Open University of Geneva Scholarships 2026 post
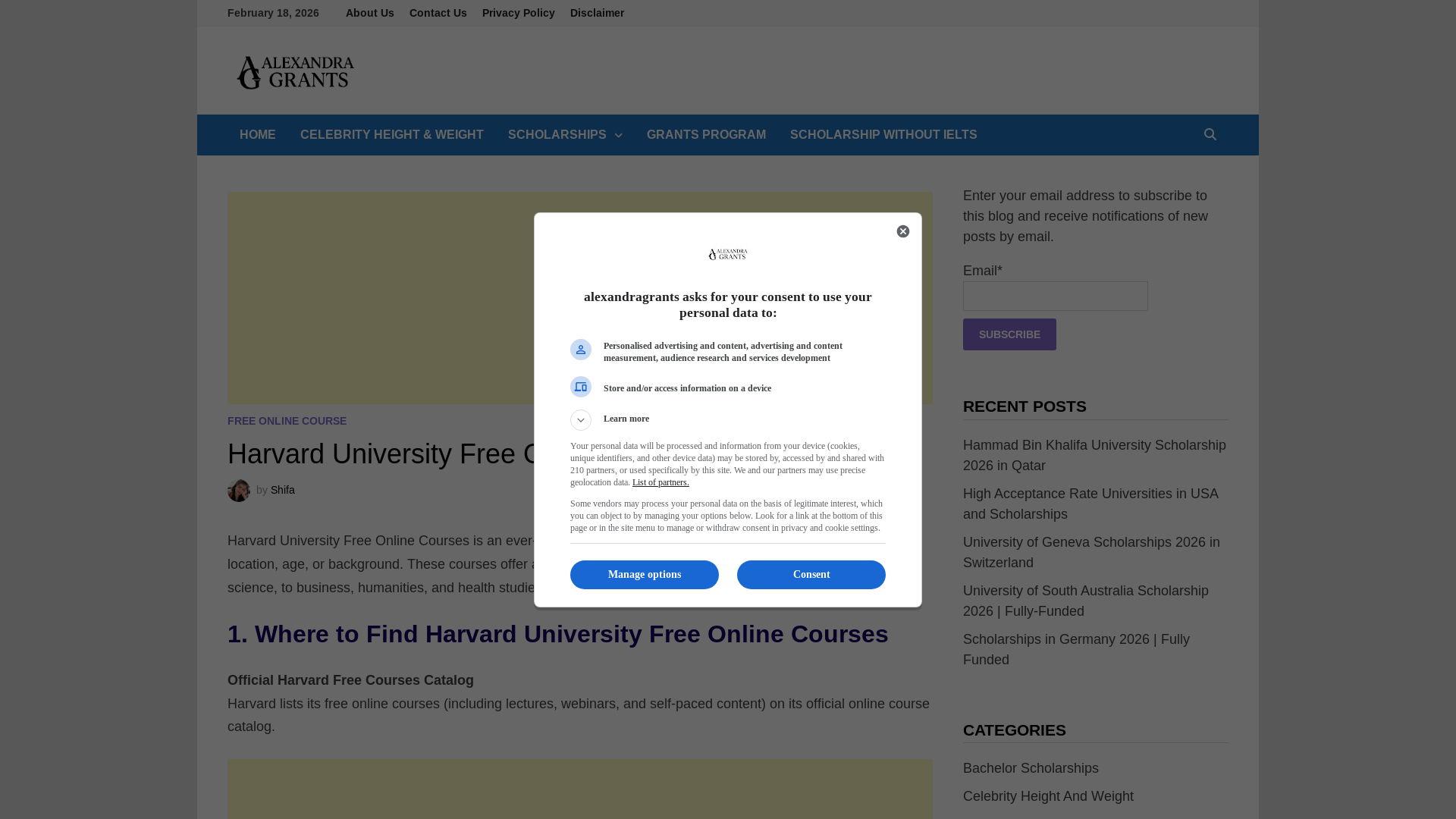 1091,553
